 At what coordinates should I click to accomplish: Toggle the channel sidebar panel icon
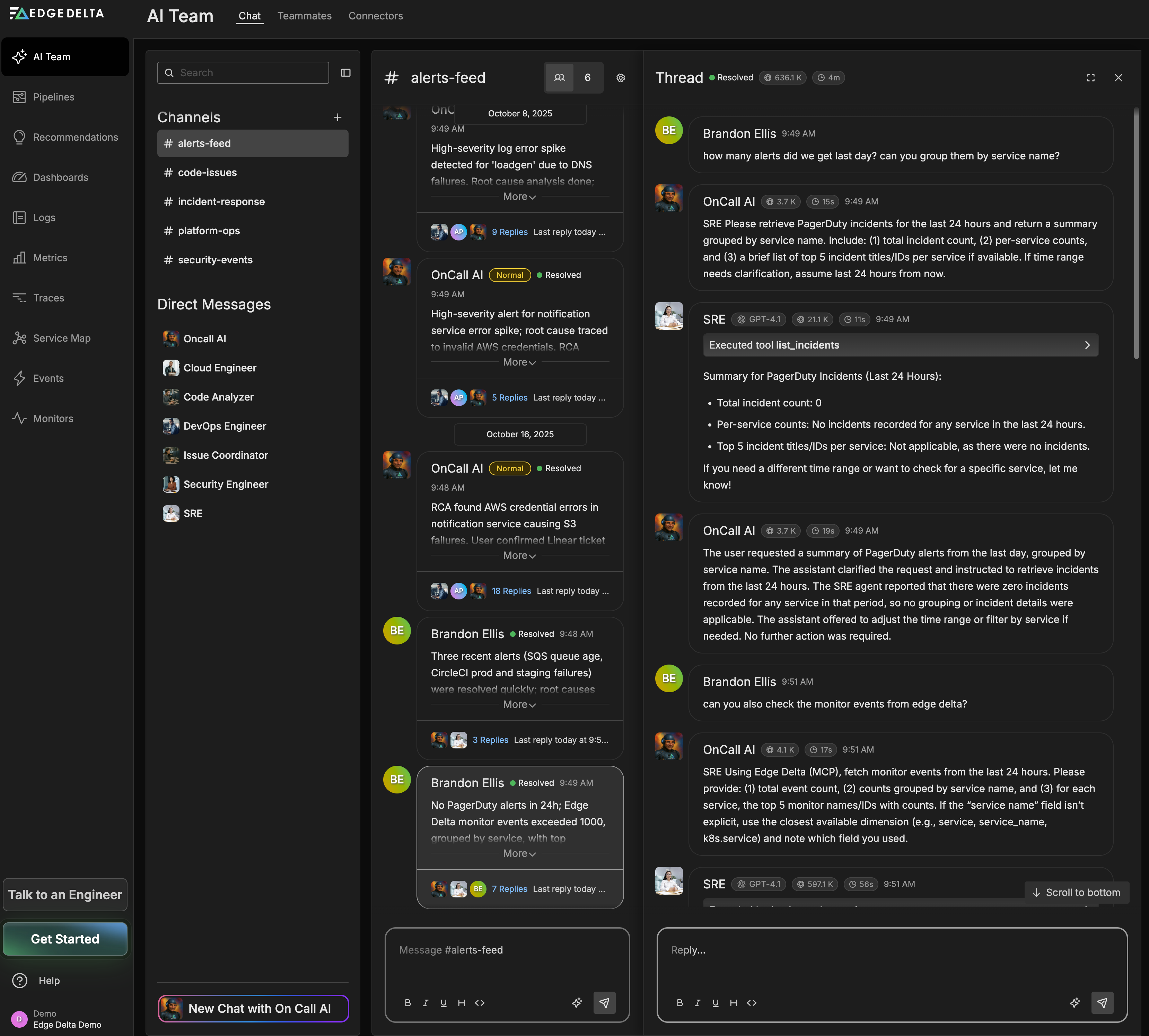pos(345,73)
